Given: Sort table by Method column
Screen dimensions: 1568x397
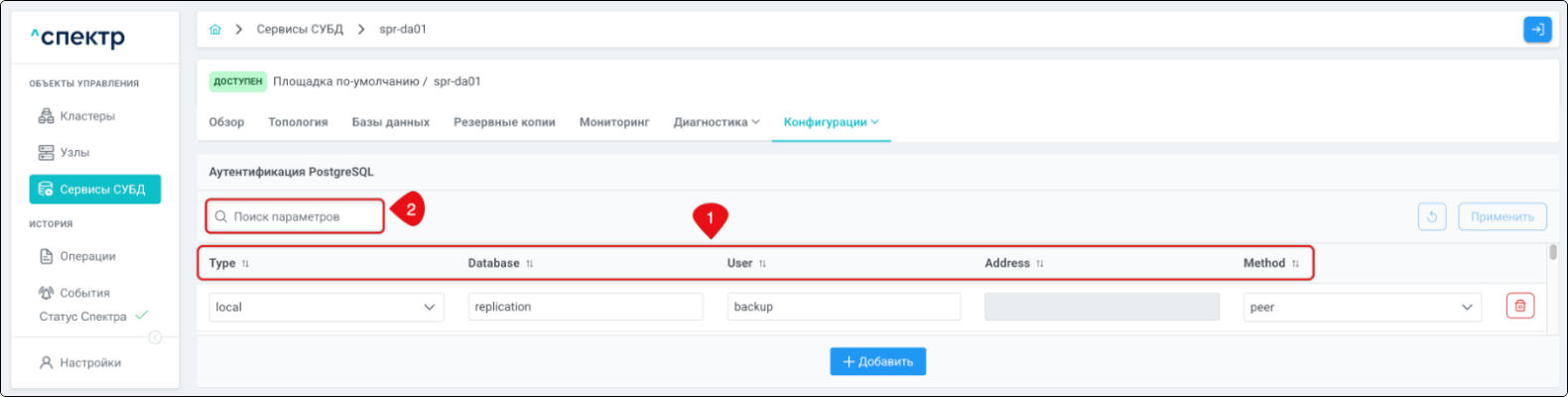Looking at the screenshot, I should 1295,264.
